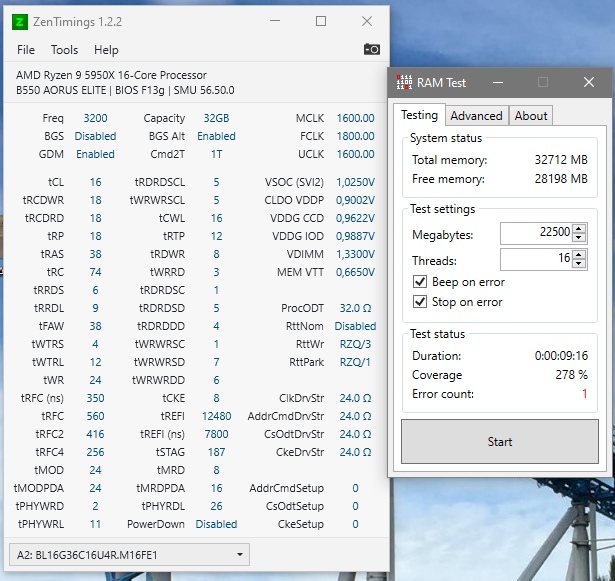Viewport: 615px width, 581px height.
Task: Click the ZenTimings camera screenshot icon
Action: 371,49
